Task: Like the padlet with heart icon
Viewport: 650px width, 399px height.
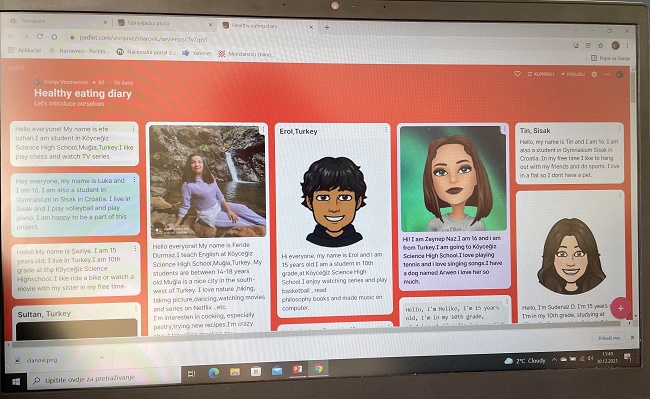Action: click(x=517, y=74)
